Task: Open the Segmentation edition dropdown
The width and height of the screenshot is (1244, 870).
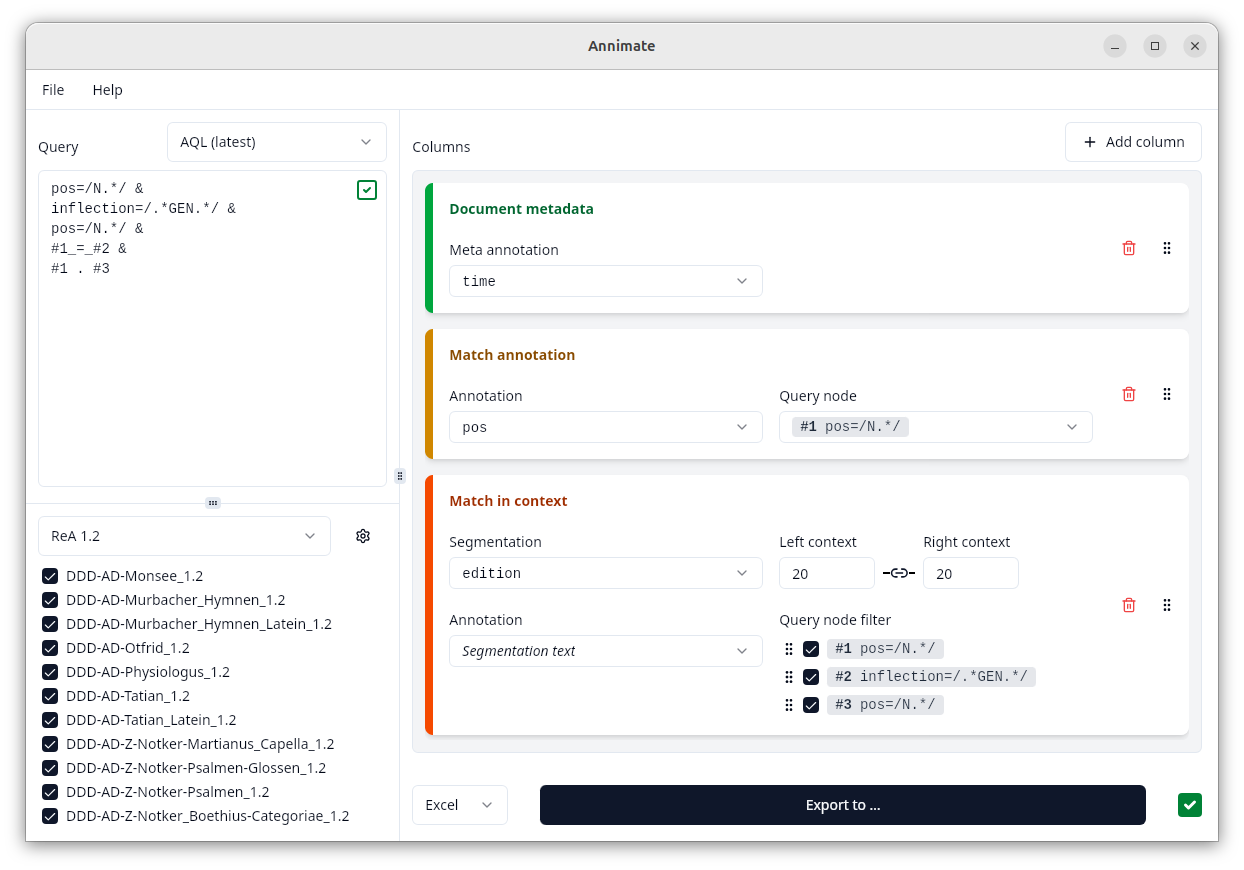Action: (x=606, y=573)
